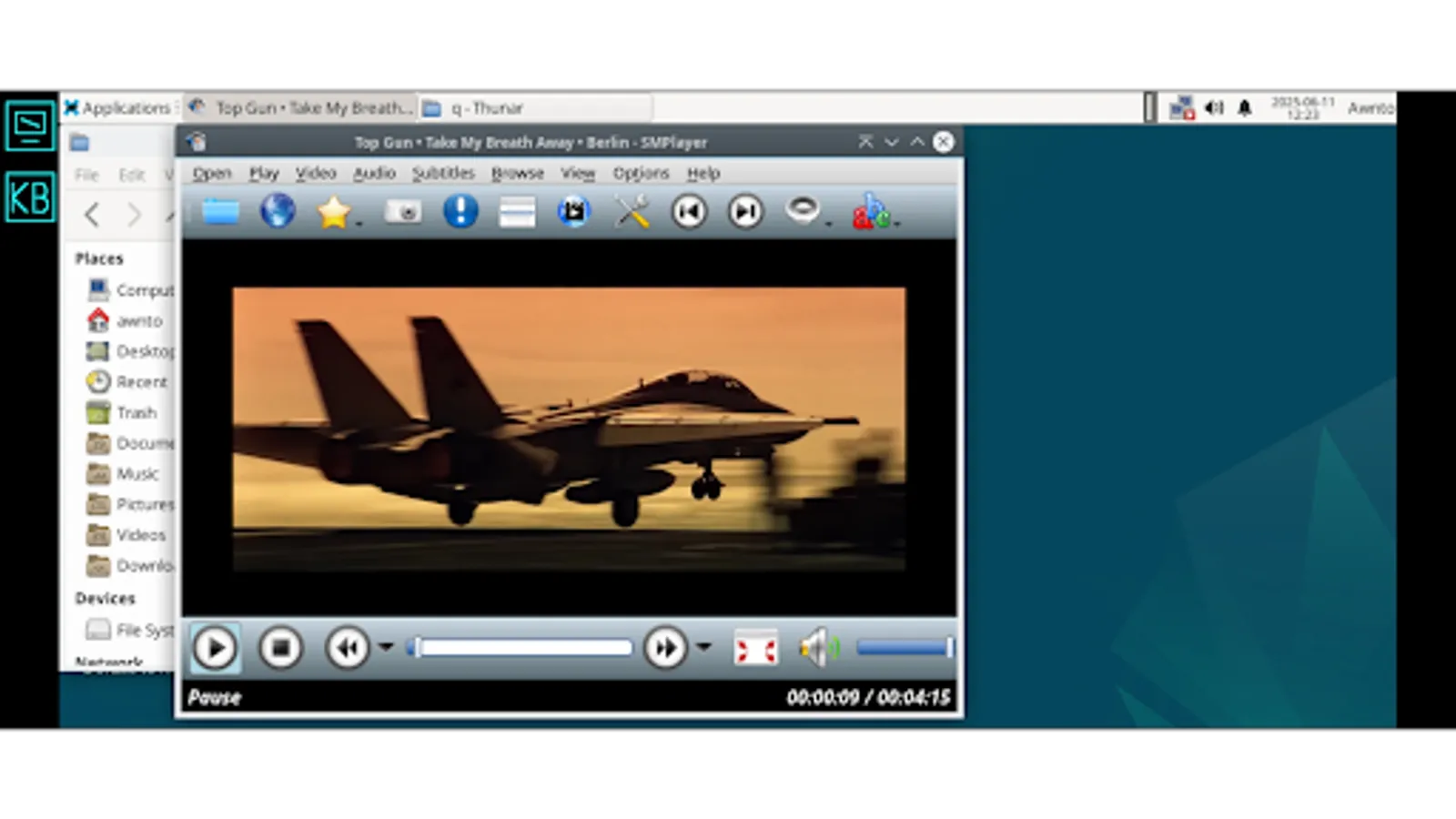Open the Subtitles menu

443,173
